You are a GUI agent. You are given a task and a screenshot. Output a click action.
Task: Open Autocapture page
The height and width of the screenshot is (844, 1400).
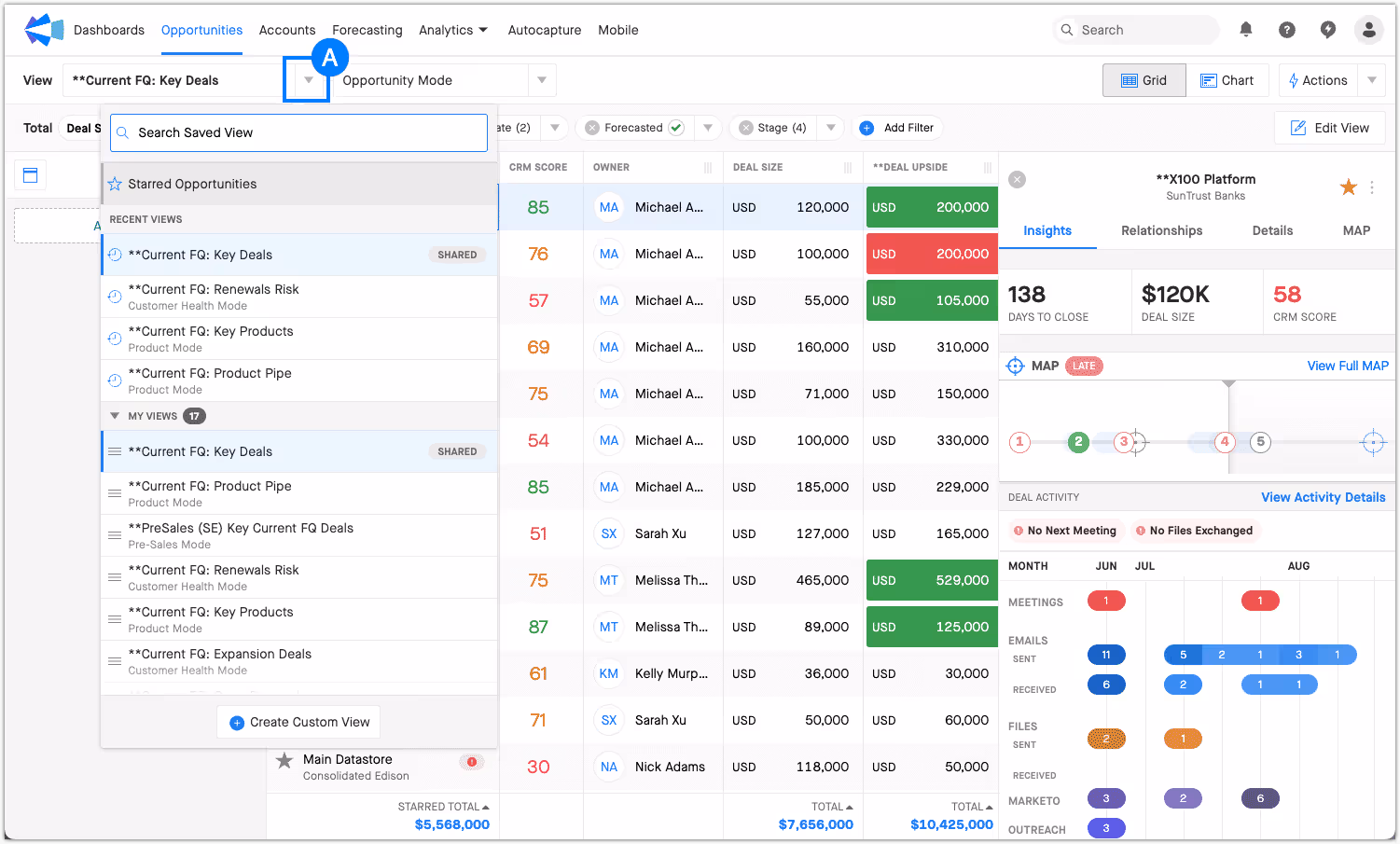[x=545, y=30]
